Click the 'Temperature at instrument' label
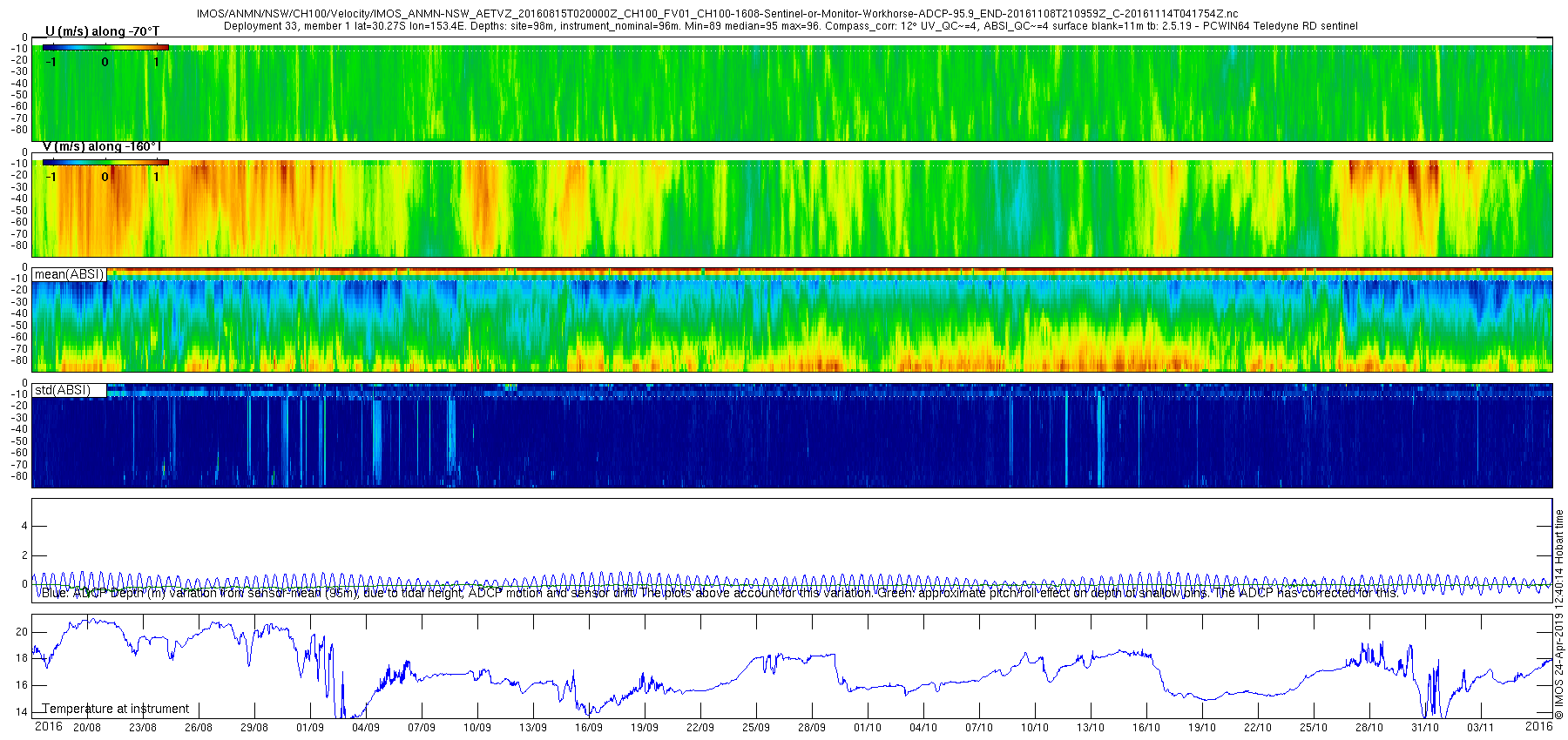This screenshot has height=740, width=1568. click(x=116, y=709)
